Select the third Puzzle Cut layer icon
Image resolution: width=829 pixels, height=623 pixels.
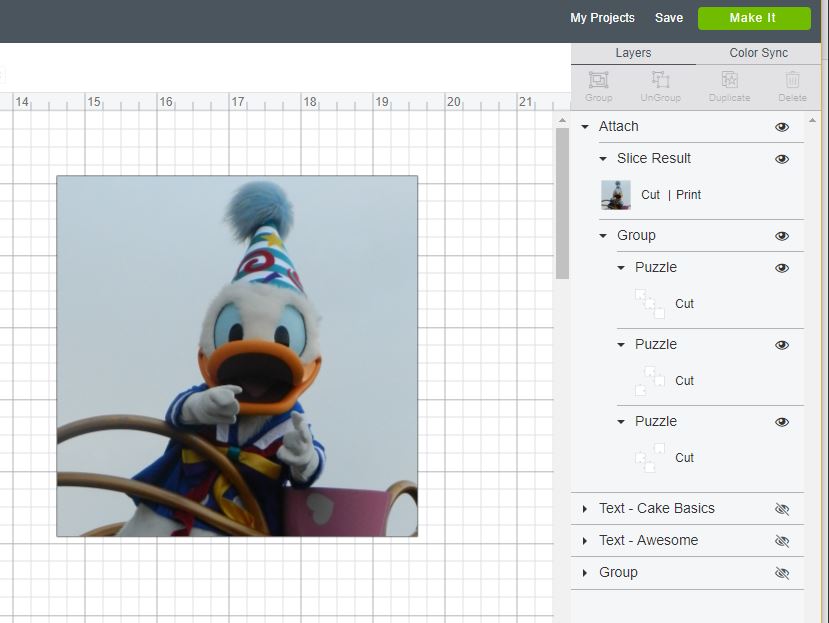point(650,457)
